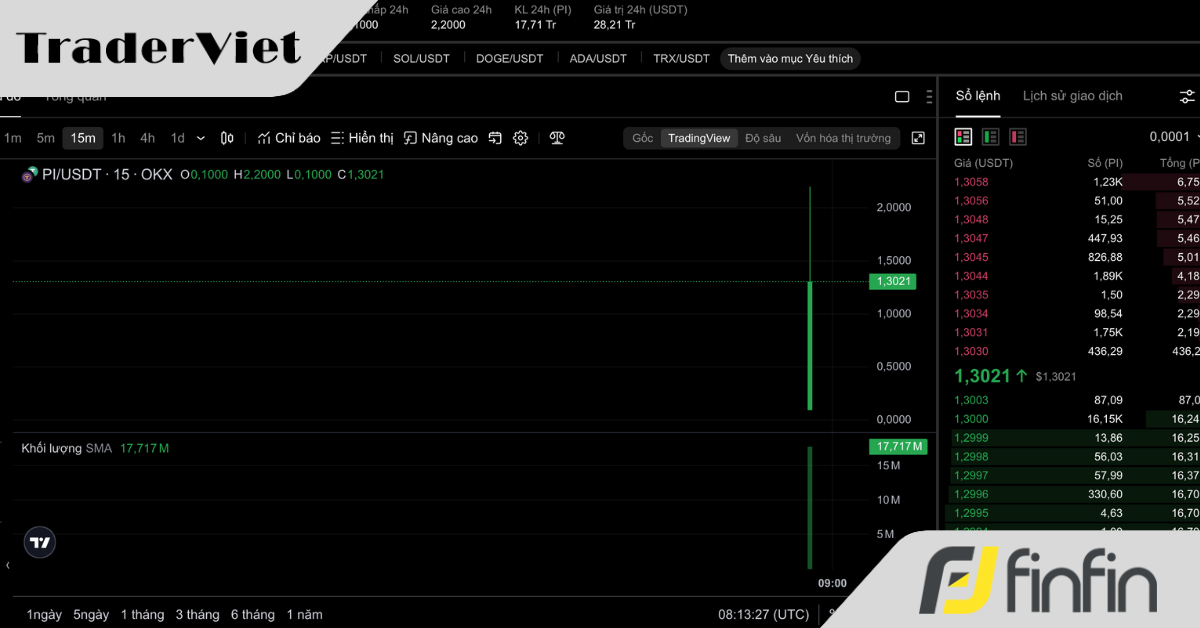Open the 0,0001 price precision dropdown
The image size is (1200, 628).
[x=1172, y=137]
